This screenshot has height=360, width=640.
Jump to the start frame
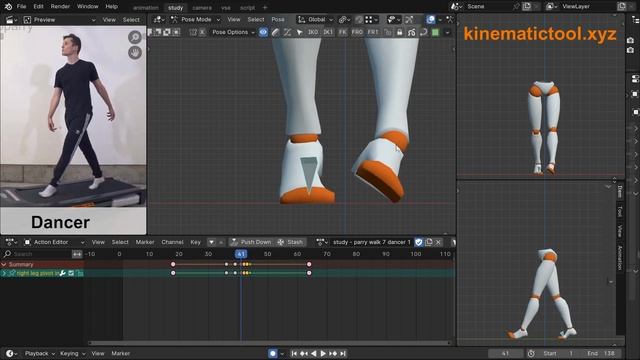point(294,353)
